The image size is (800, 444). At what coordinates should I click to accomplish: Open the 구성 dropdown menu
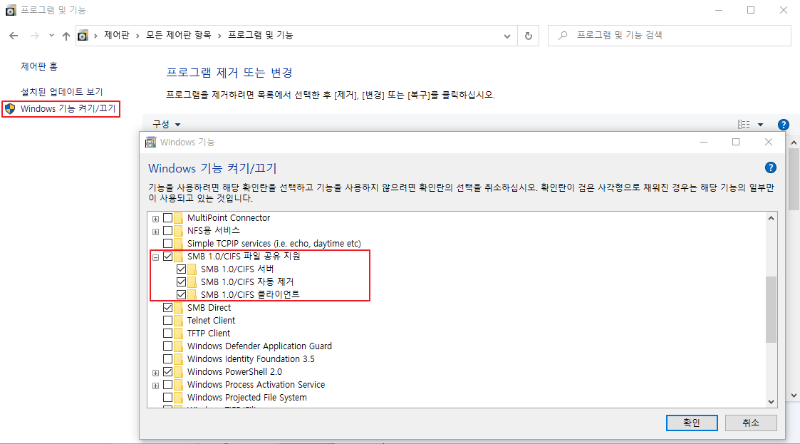[x=166, y=124]
